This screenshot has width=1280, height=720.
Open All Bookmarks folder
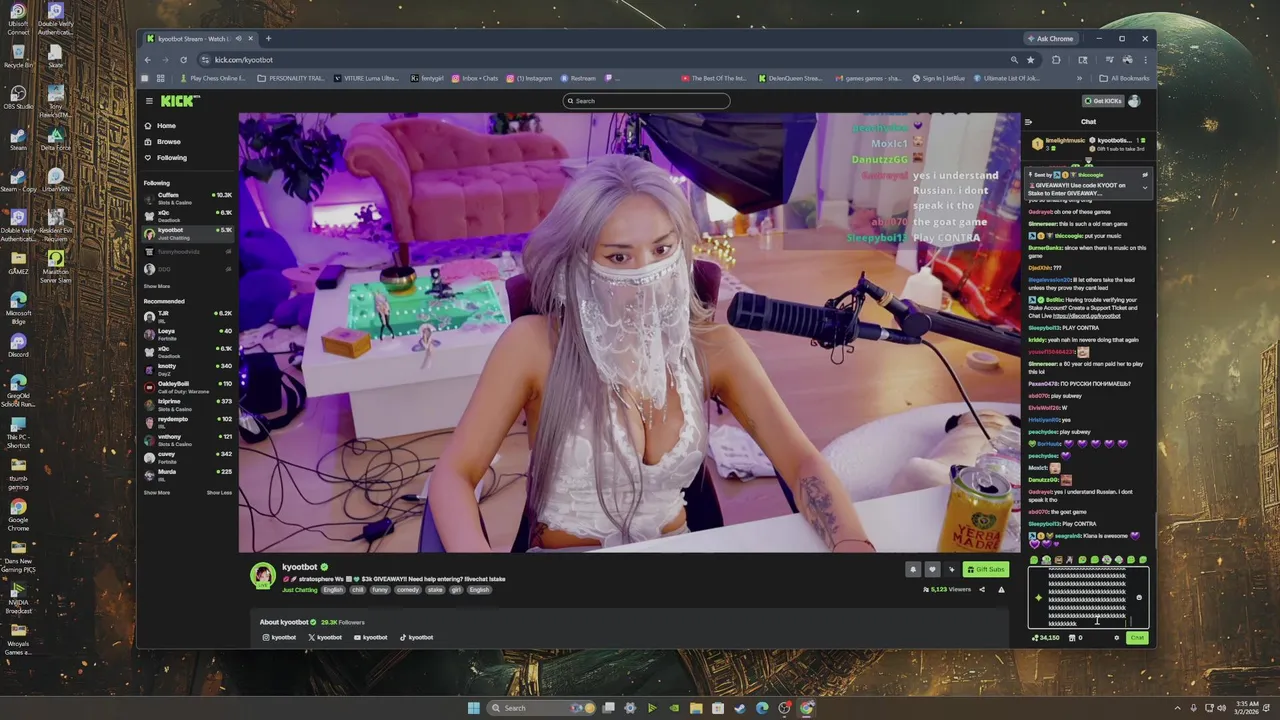point(1124,78)
